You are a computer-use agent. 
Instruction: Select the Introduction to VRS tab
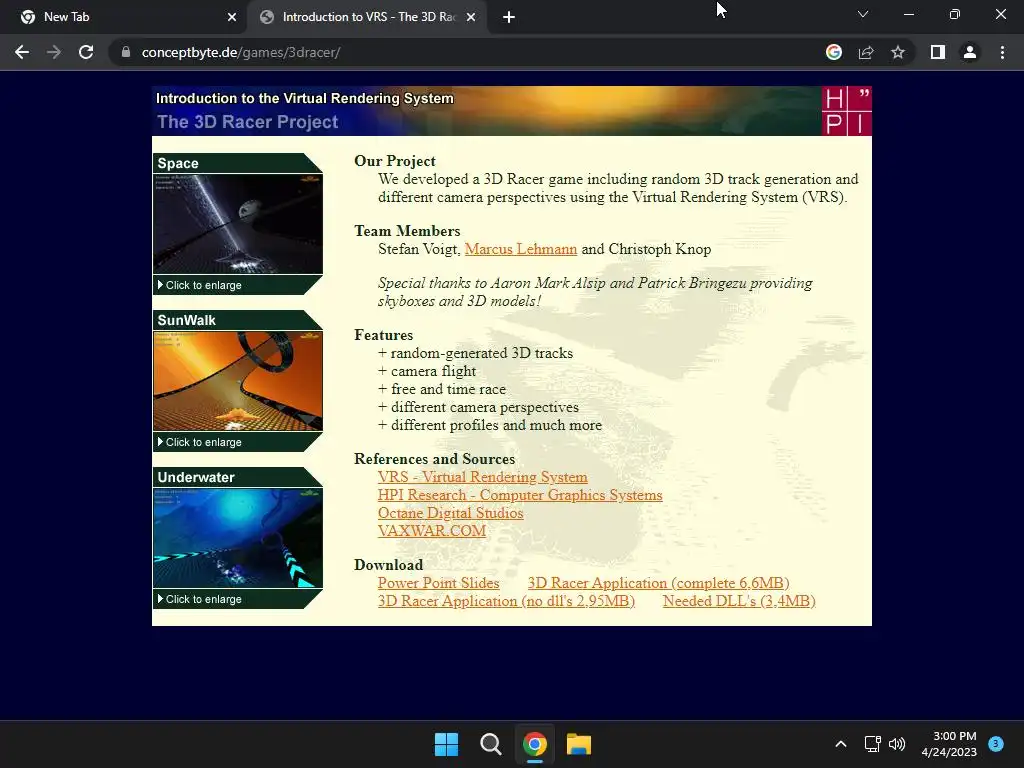[369, 17]
